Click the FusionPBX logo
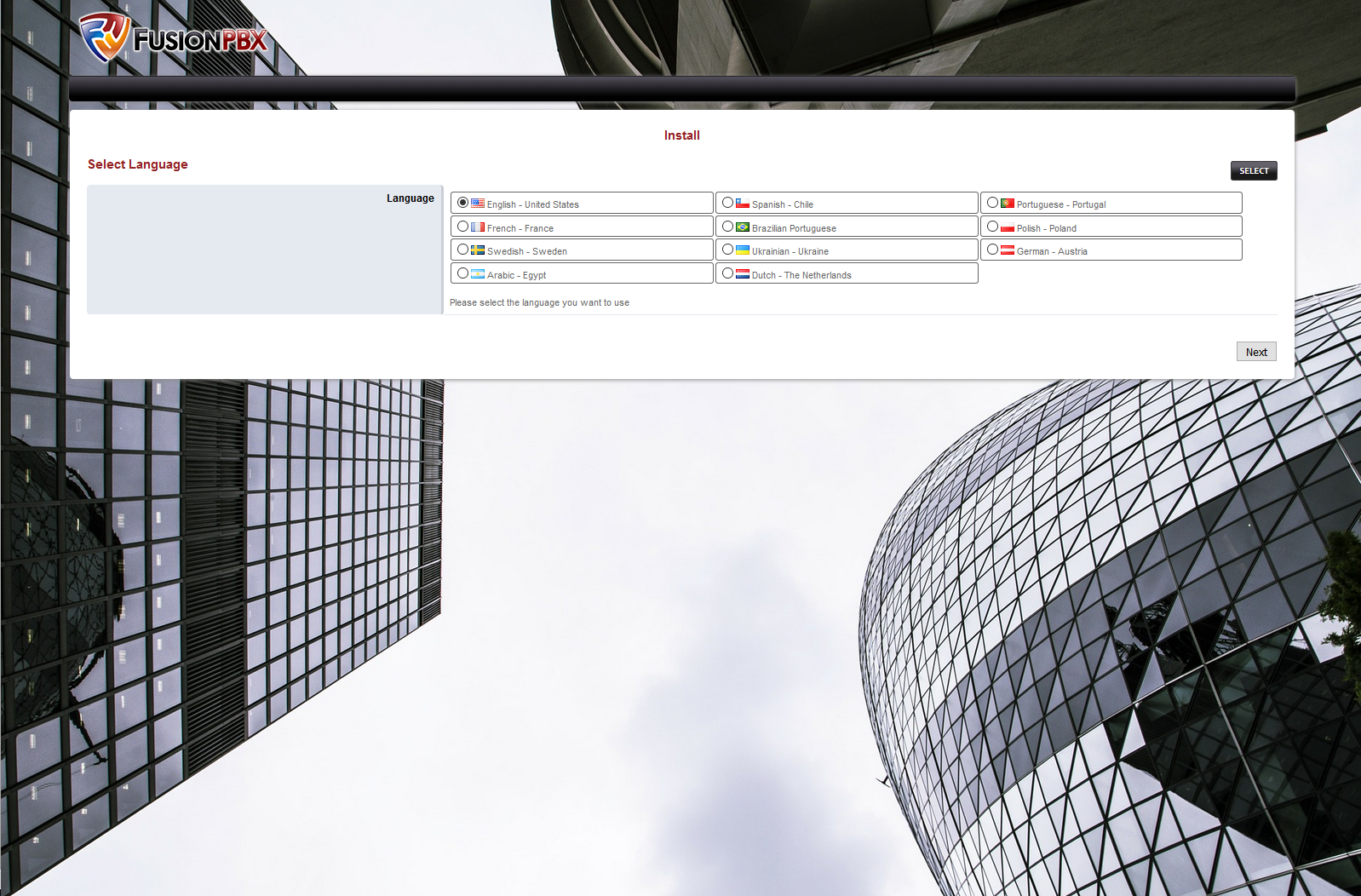 point(174,38)
